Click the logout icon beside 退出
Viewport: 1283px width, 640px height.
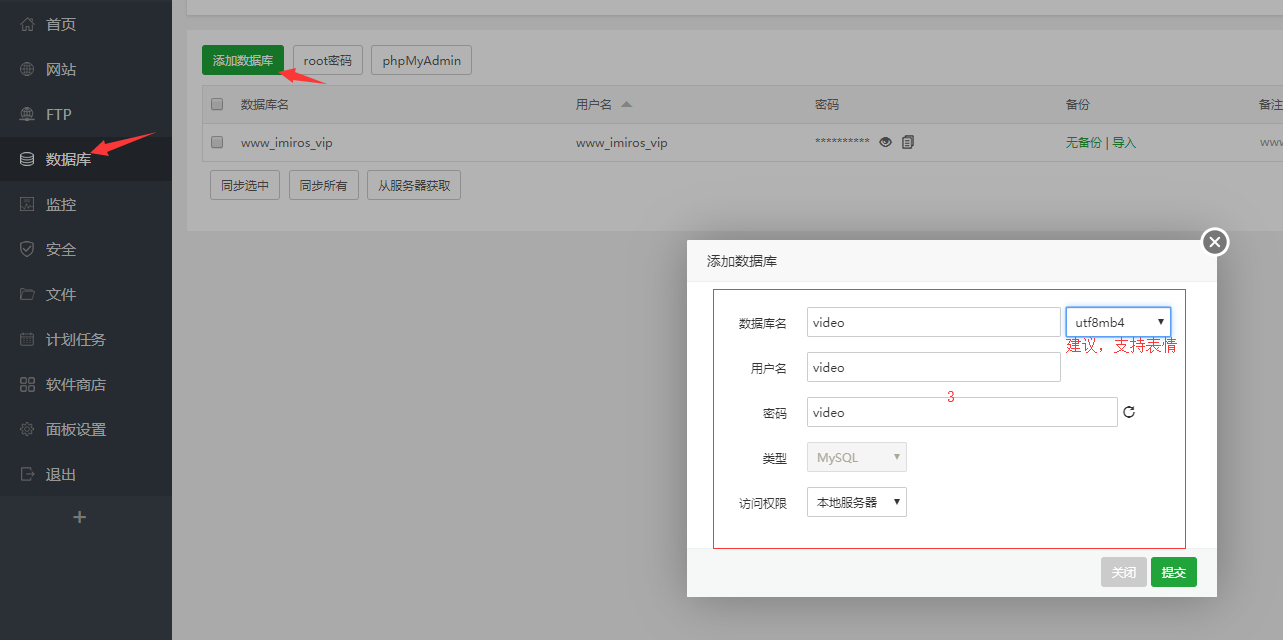[27, 474]
